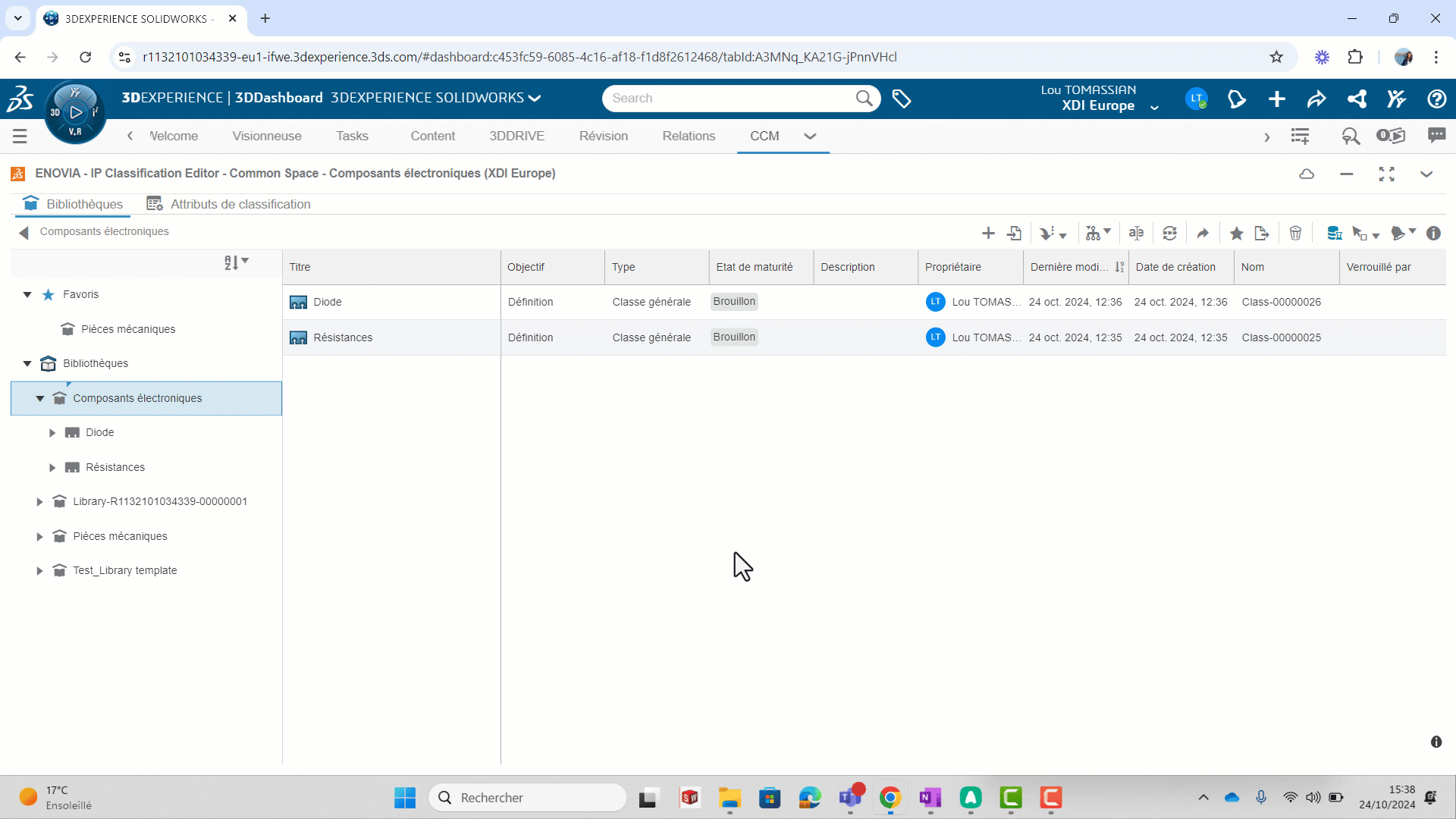Rename the selected class

(1137, 233)
